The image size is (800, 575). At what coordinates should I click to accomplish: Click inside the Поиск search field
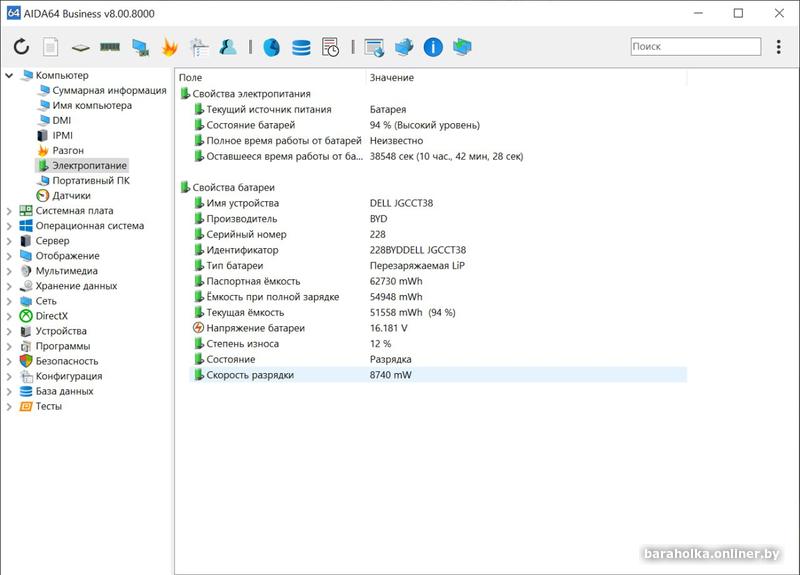point(695,46)
